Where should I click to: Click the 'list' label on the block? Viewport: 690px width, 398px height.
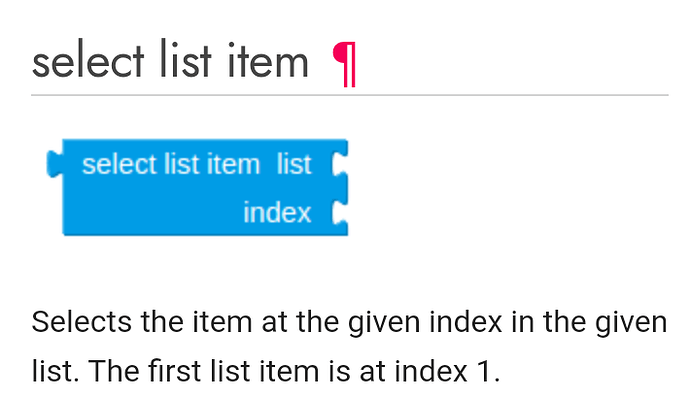294,164
